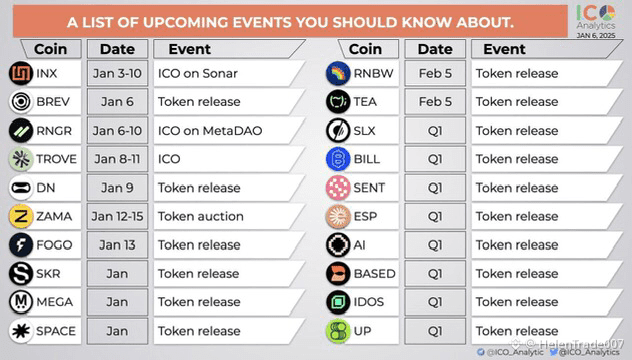Click the orange BASED coin icon
This screenshot has height=360, width=632.
coord(338,274)
